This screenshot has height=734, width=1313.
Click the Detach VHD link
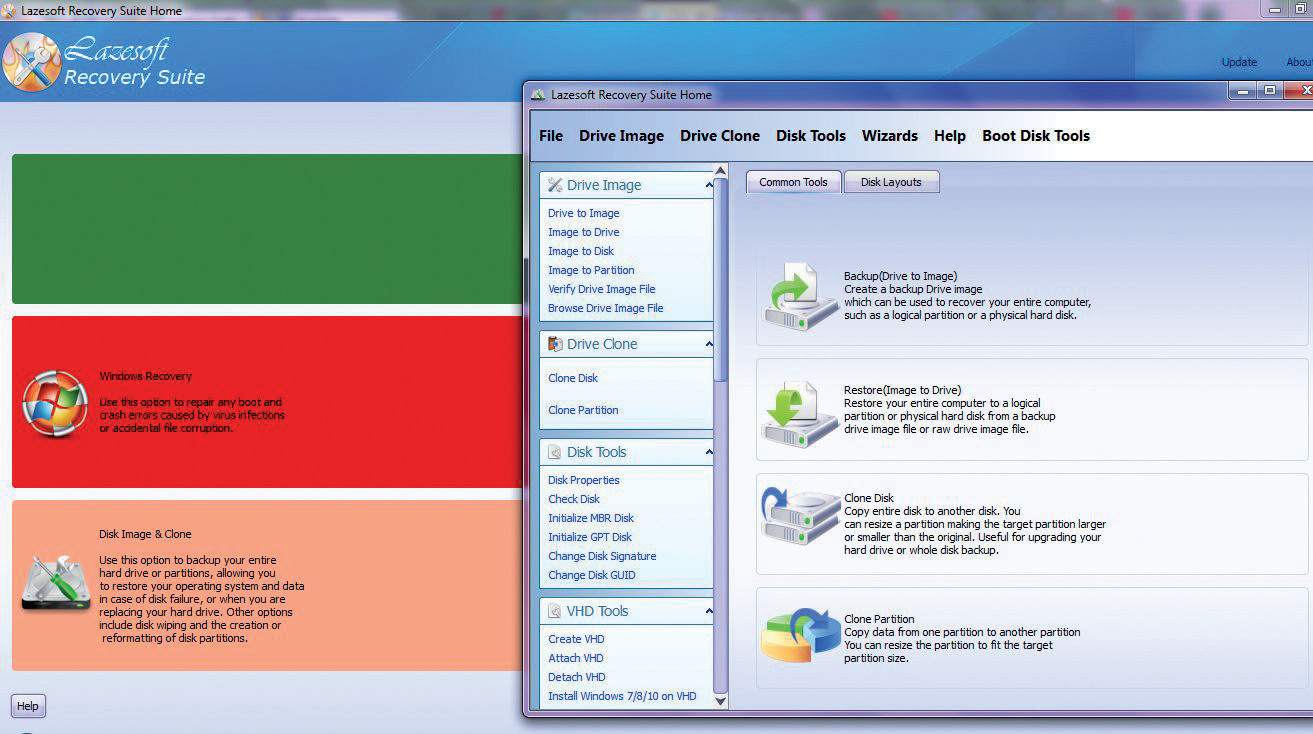pyautogui.click(x=577, y=677)
